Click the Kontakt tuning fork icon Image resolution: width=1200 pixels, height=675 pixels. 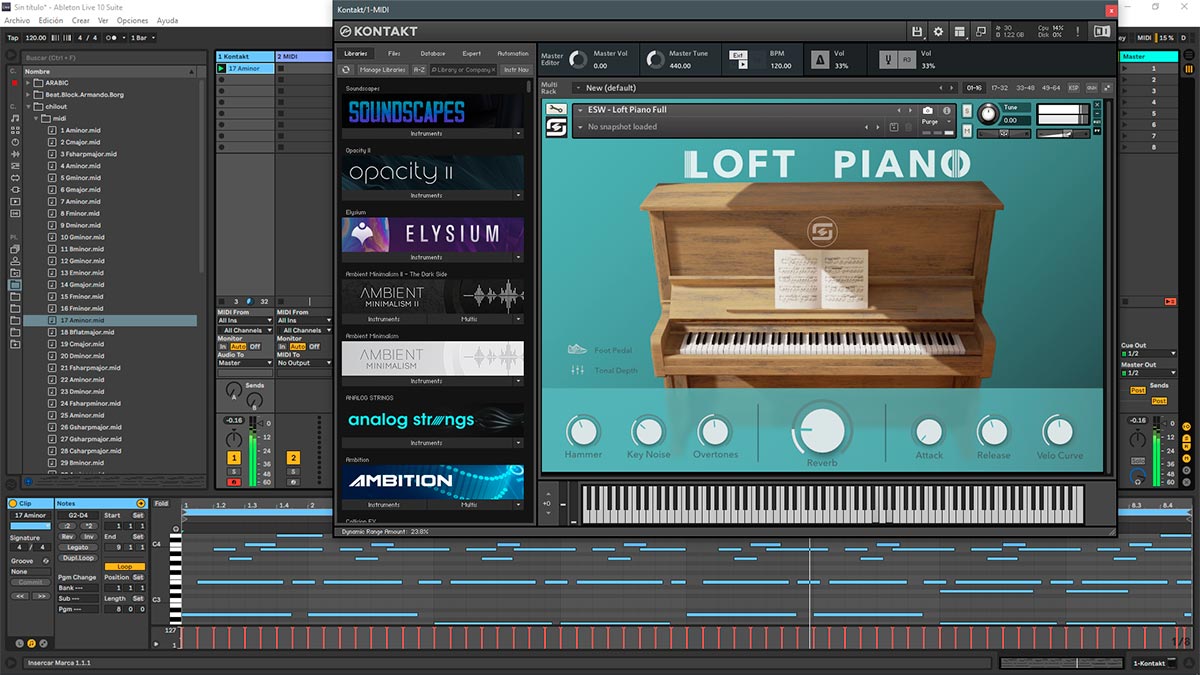(888, 60)
